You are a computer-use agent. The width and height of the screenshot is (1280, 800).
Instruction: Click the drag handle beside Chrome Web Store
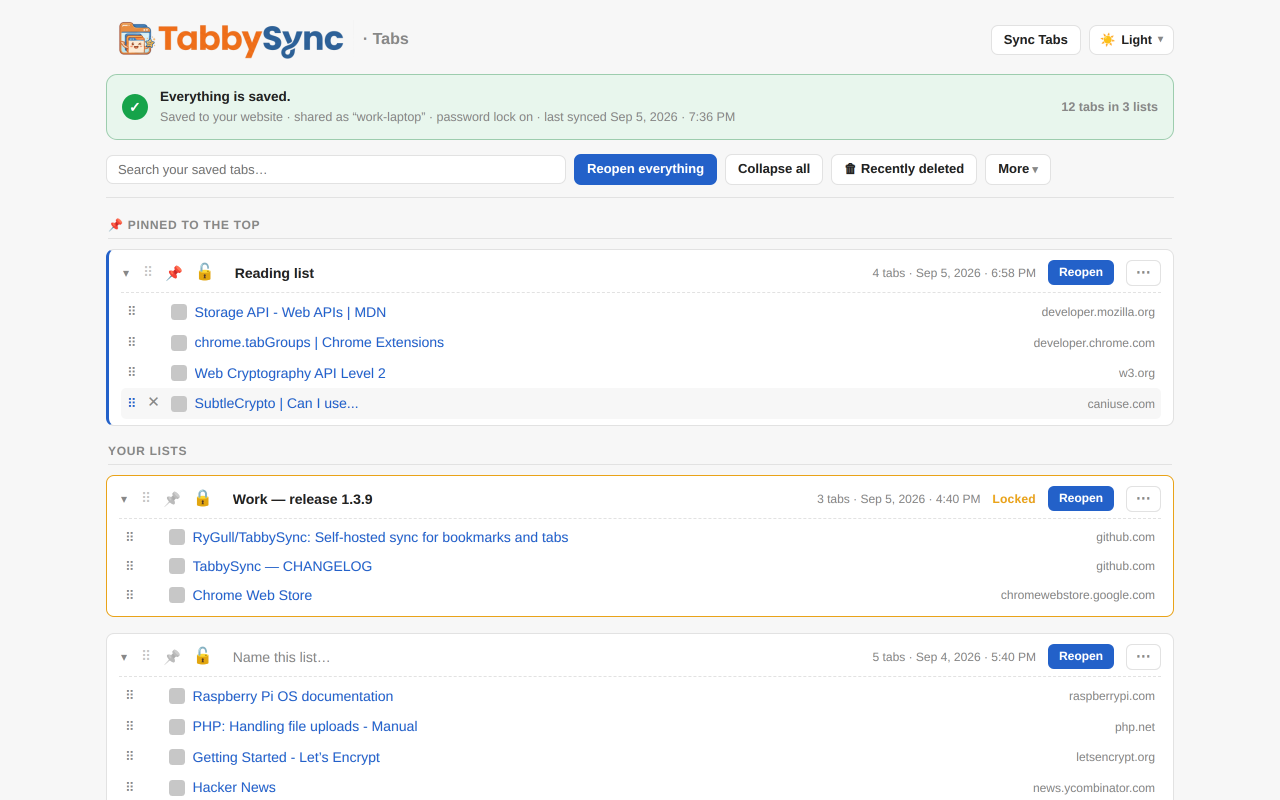point(130,595)
